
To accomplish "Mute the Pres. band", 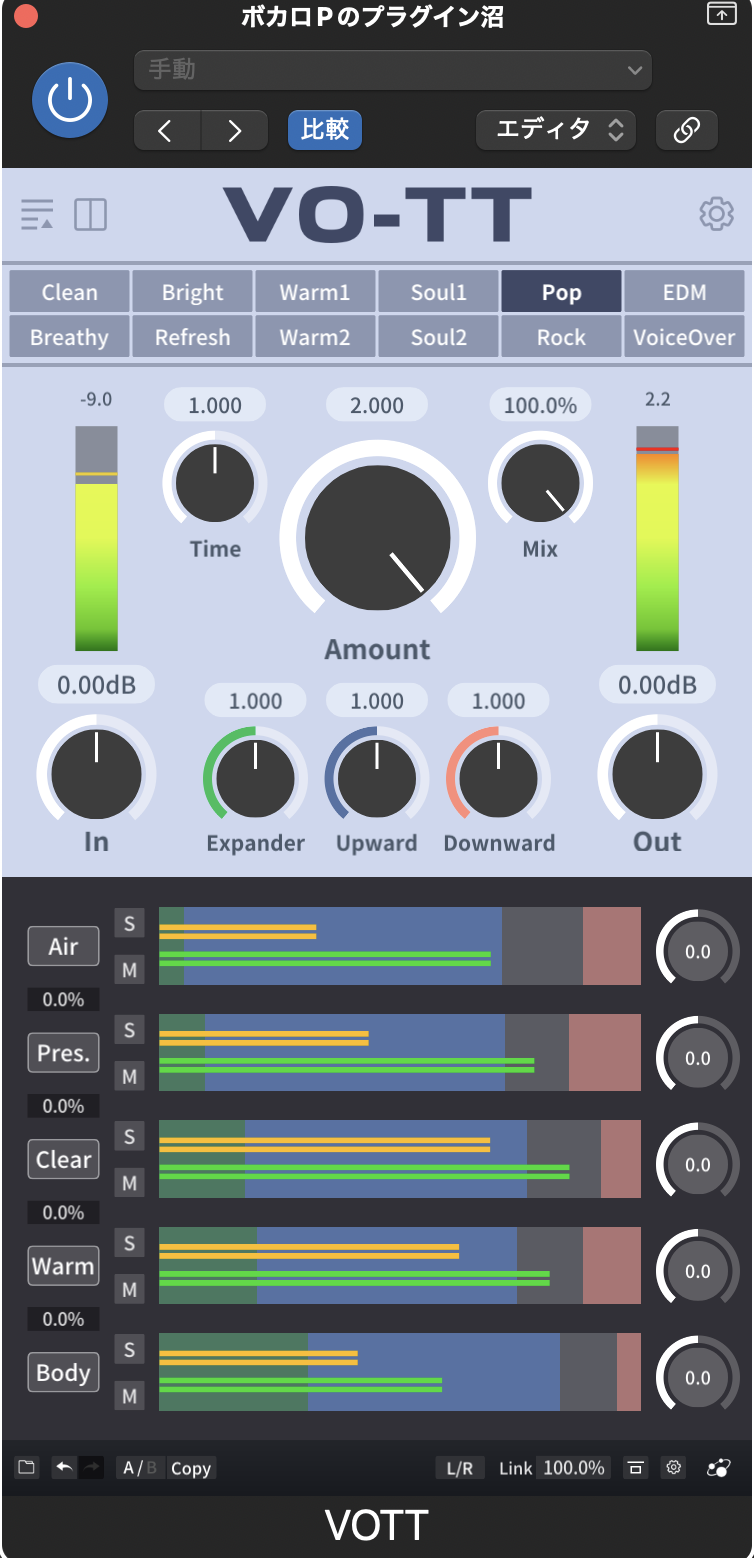I will [129, 1077].
